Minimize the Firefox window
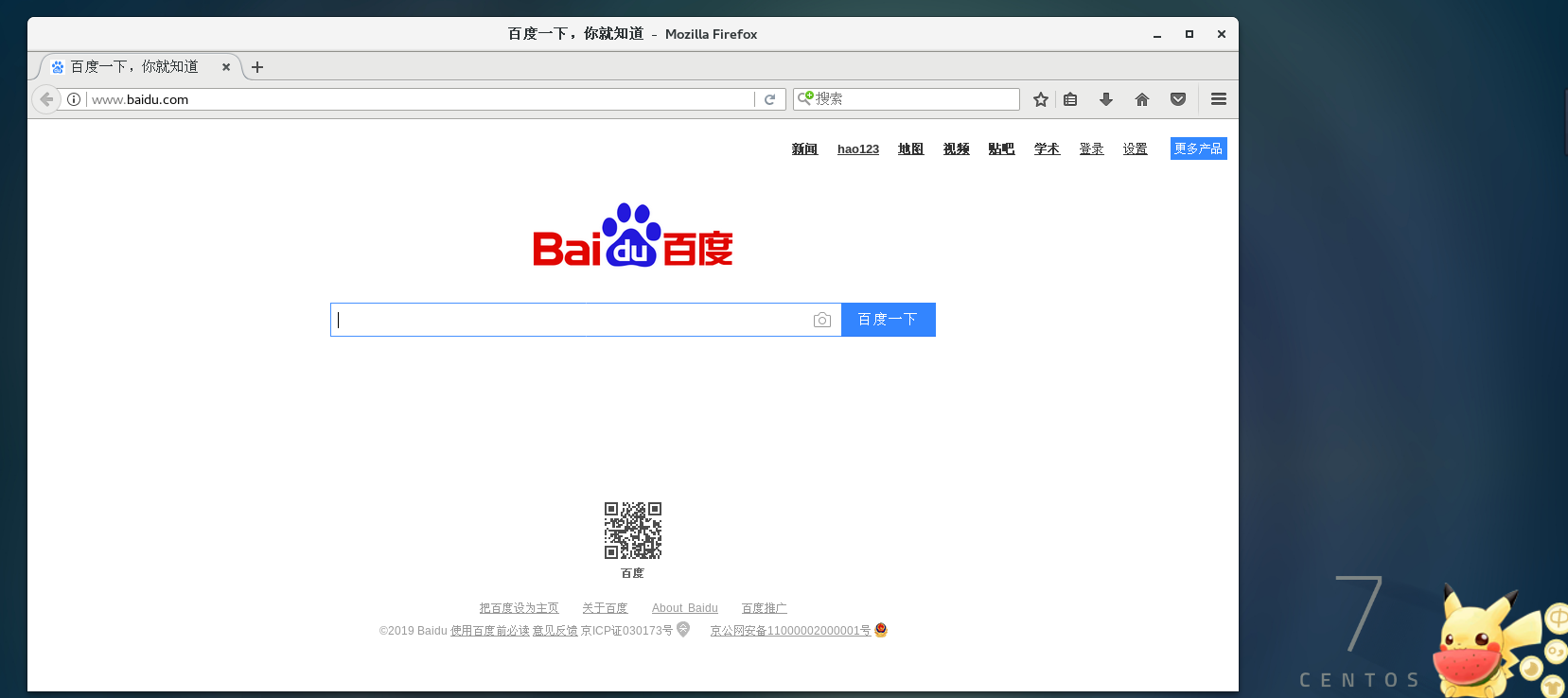 click(x=1157, y=34)
